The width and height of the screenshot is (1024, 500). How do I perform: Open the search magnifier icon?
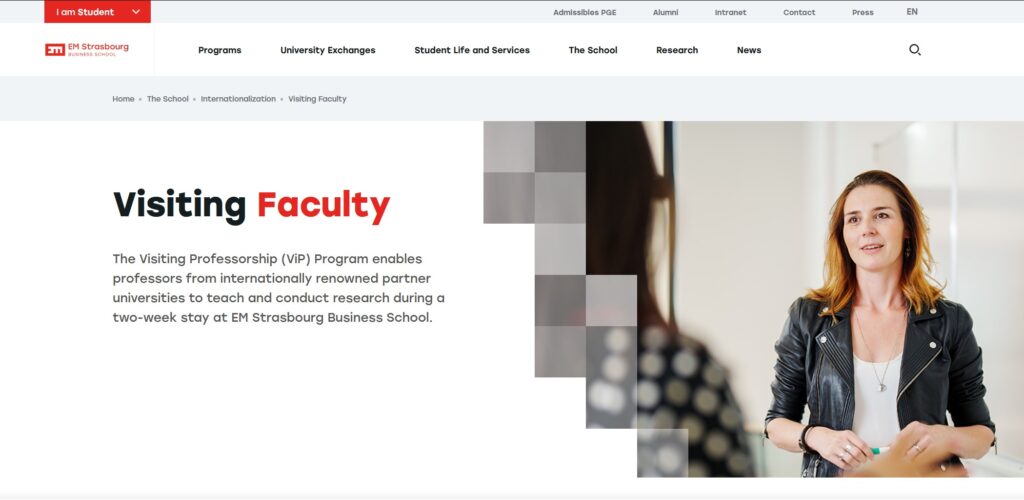click(x=914, y=50)
